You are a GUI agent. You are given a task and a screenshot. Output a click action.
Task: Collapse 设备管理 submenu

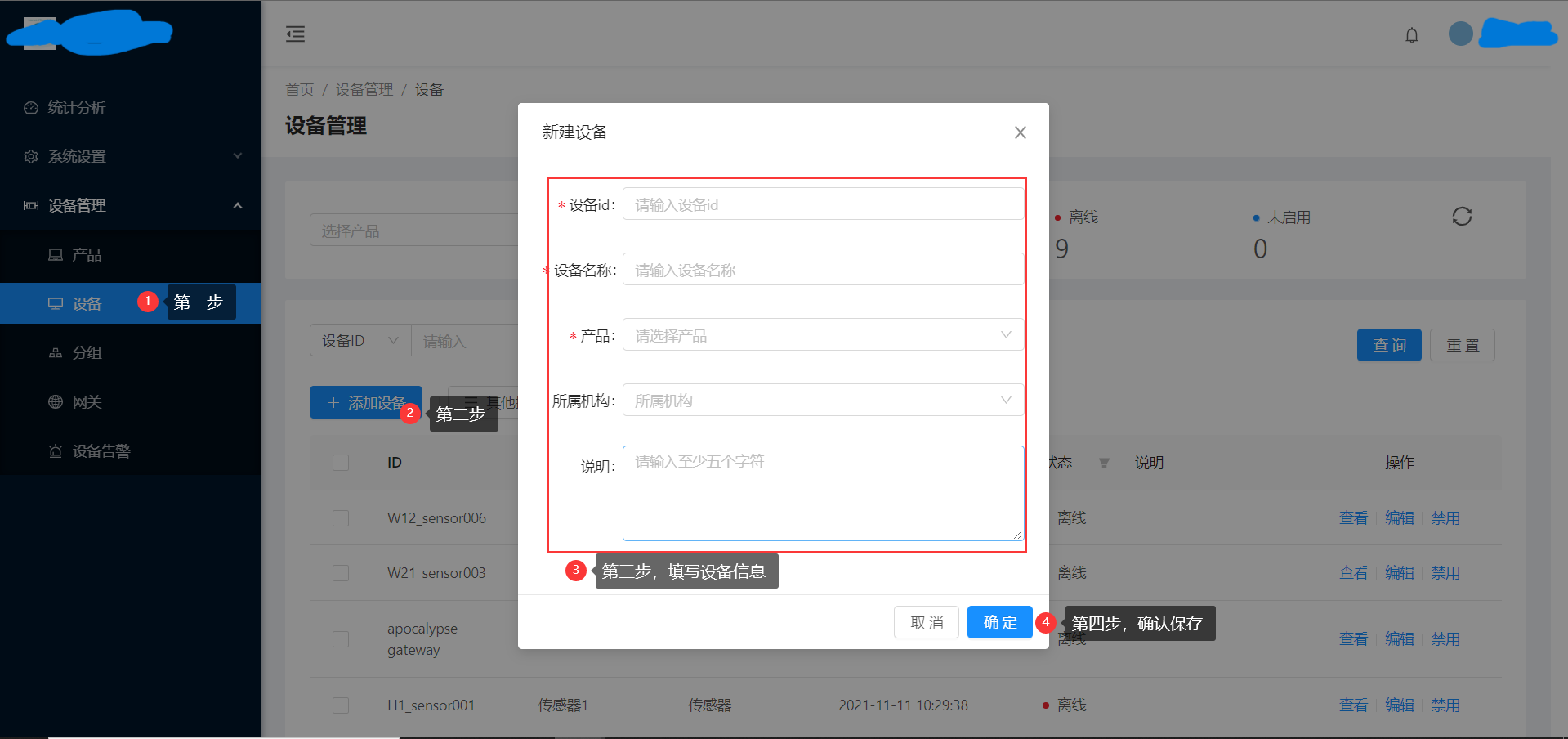(131, 206)
